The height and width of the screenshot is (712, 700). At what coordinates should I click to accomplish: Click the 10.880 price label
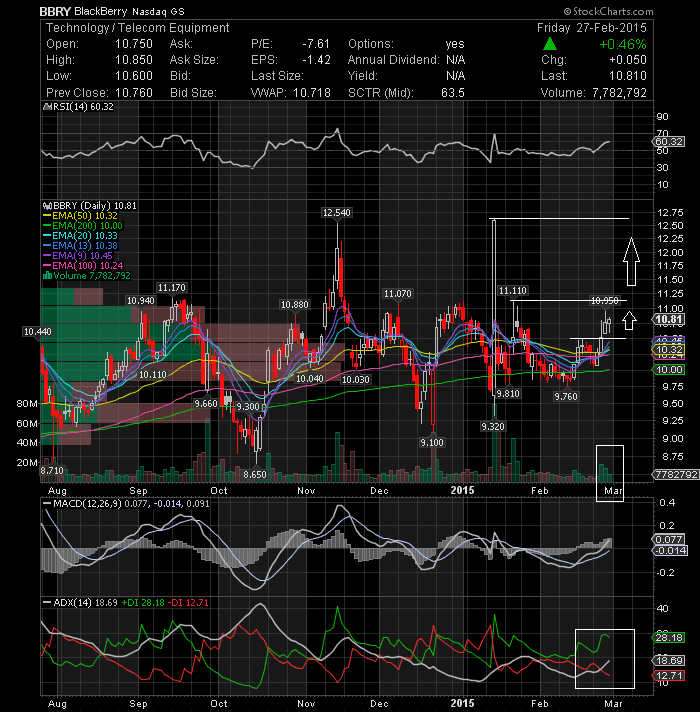295,305
